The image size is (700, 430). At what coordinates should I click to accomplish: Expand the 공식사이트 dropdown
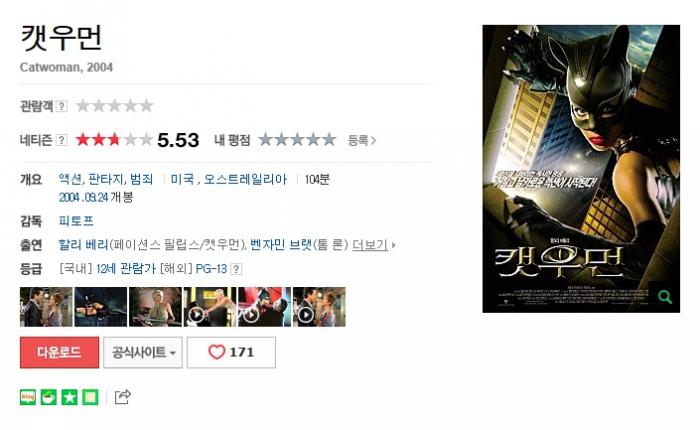pos(143,352)
